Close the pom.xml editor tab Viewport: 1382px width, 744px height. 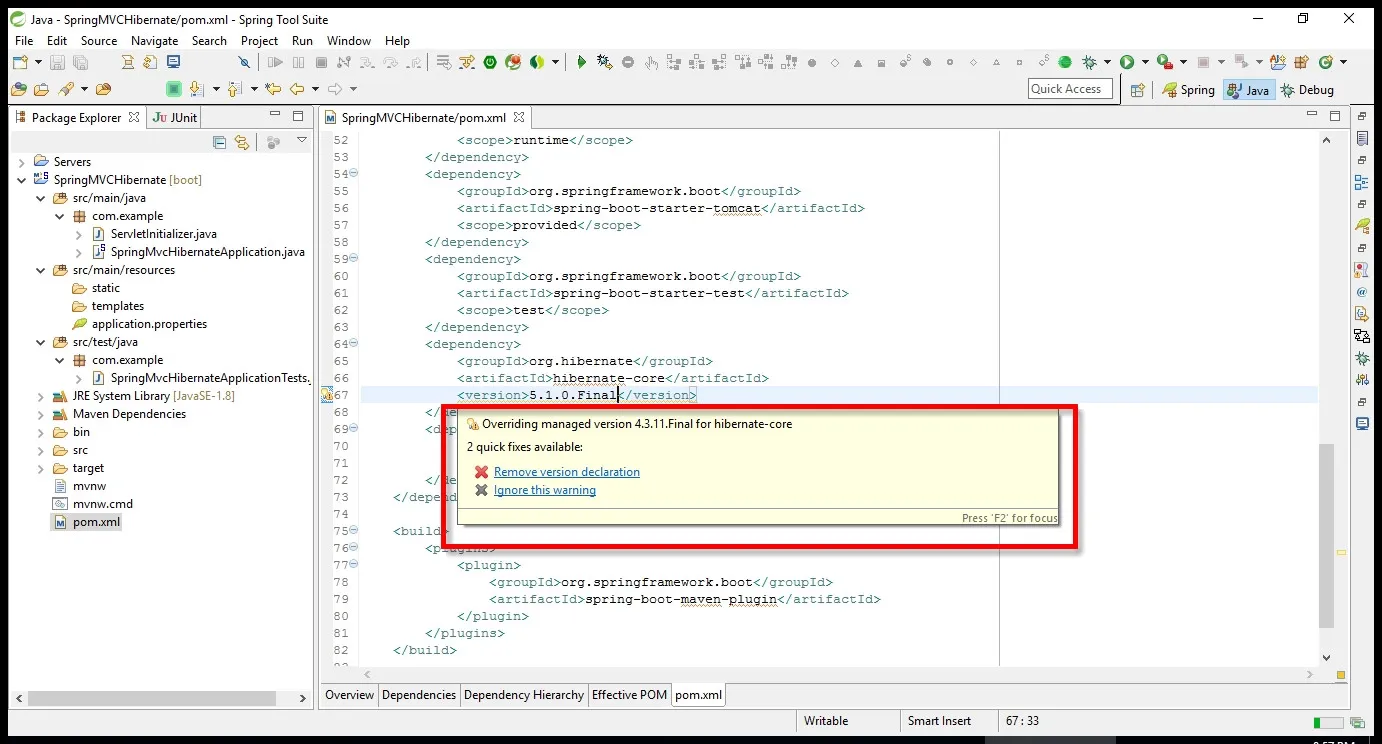coord(520,118)
